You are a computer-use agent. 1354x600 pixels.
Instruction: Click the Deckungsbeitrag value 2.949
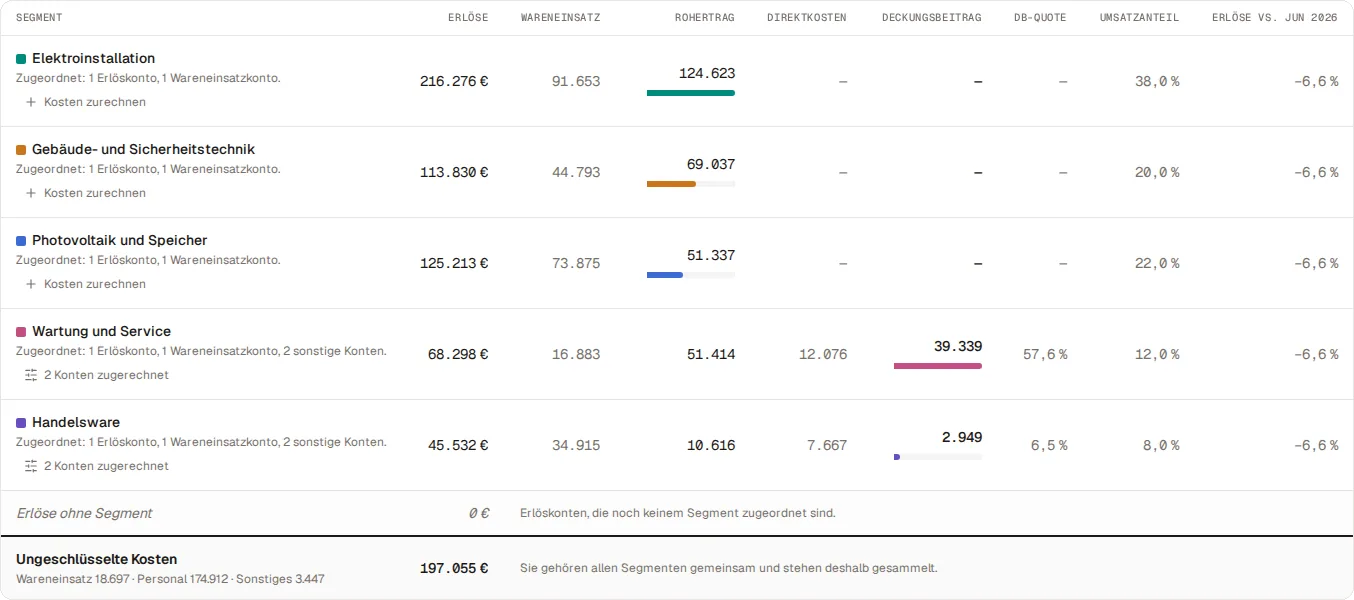tap(962, 437)
